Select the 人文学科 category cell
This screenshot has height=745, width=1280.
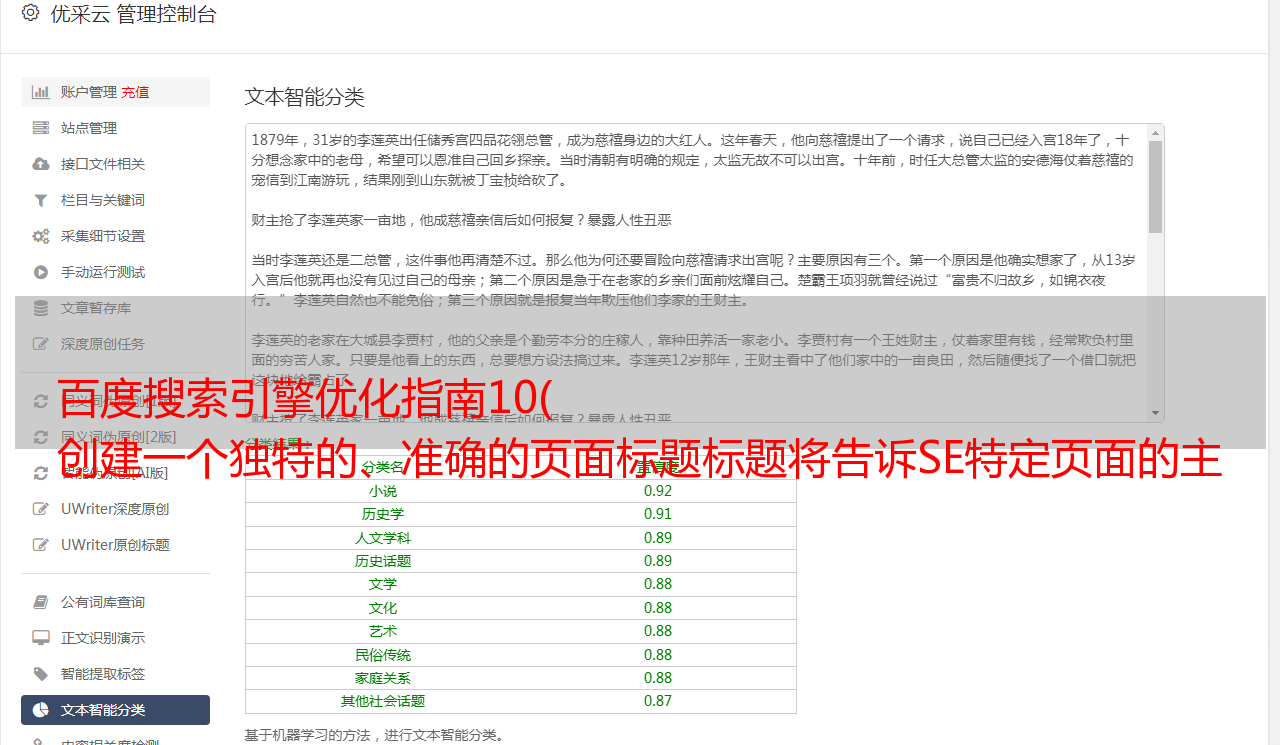(x=382, y=538)
